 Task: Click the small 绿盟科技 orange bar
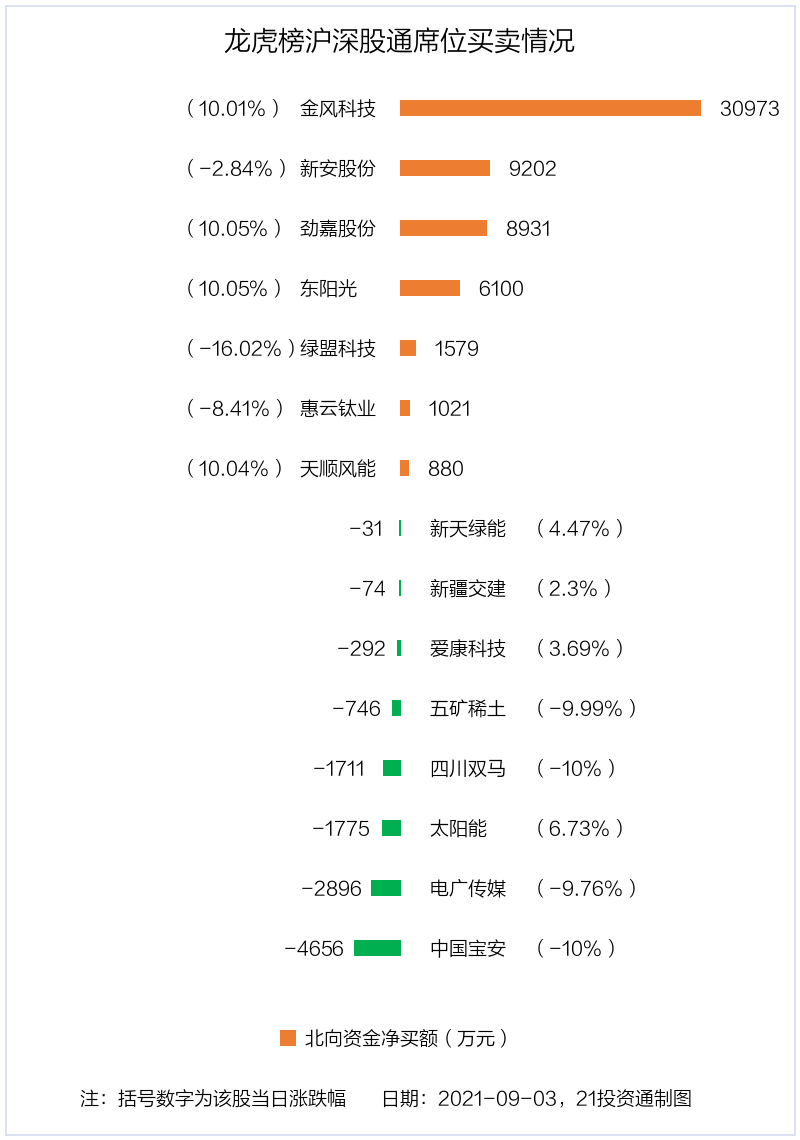coord(408,348)
